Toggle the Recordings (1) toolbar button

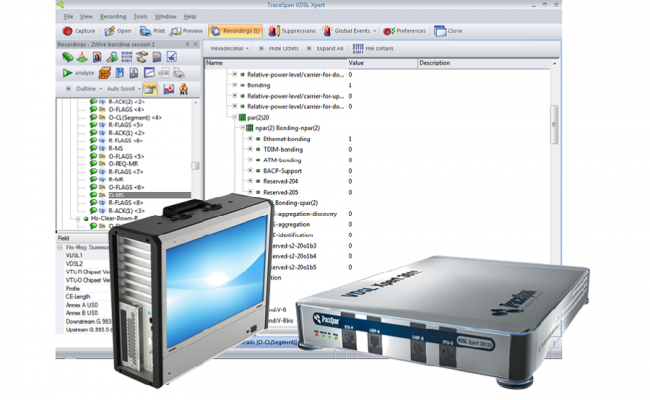point(235,31)
